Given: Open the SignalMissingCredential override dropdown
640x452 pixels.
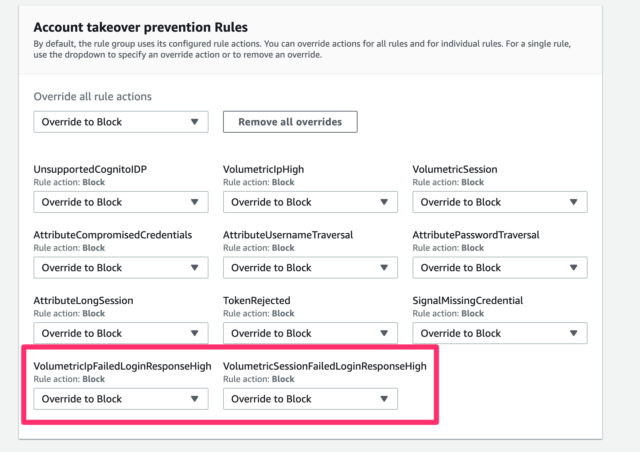Looking at the screenshot, I should (500, 333).
